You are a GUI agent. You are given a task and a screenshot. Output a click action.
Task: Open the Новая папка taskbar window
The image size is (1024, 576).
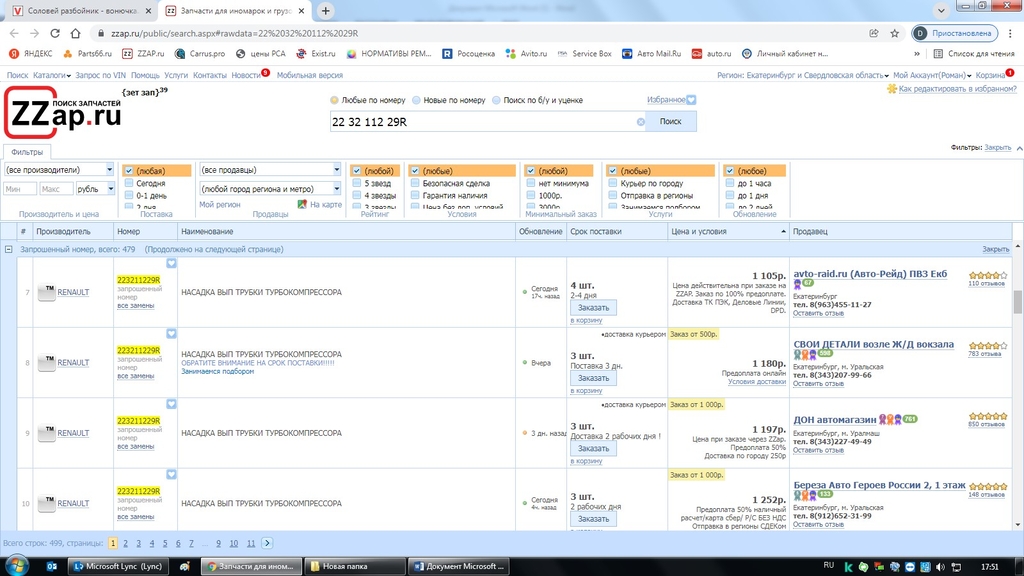[355, 566]
